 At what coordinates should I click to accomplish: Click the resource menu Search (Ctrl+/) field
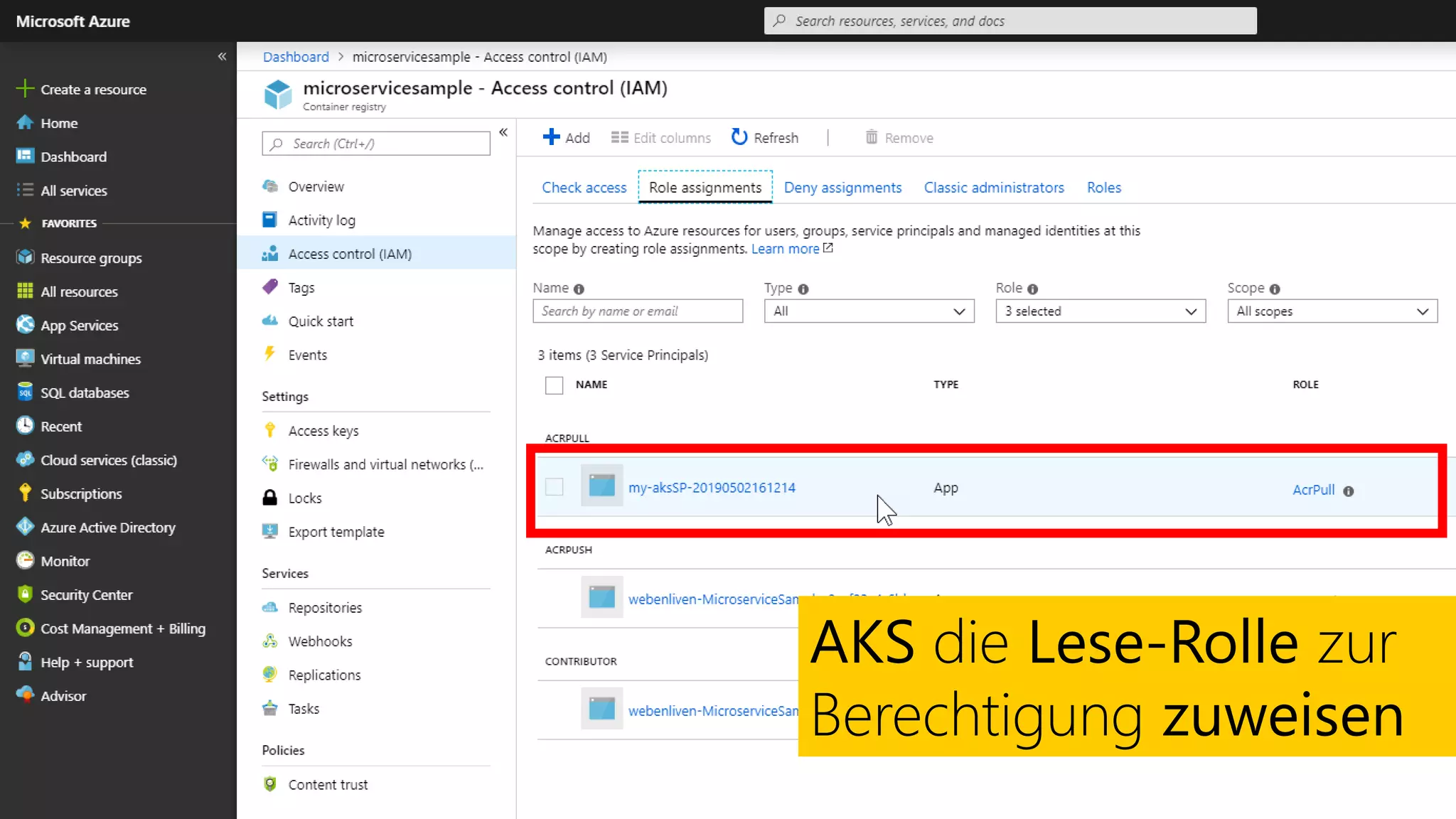pyautogui.click(x=375, y=144)
